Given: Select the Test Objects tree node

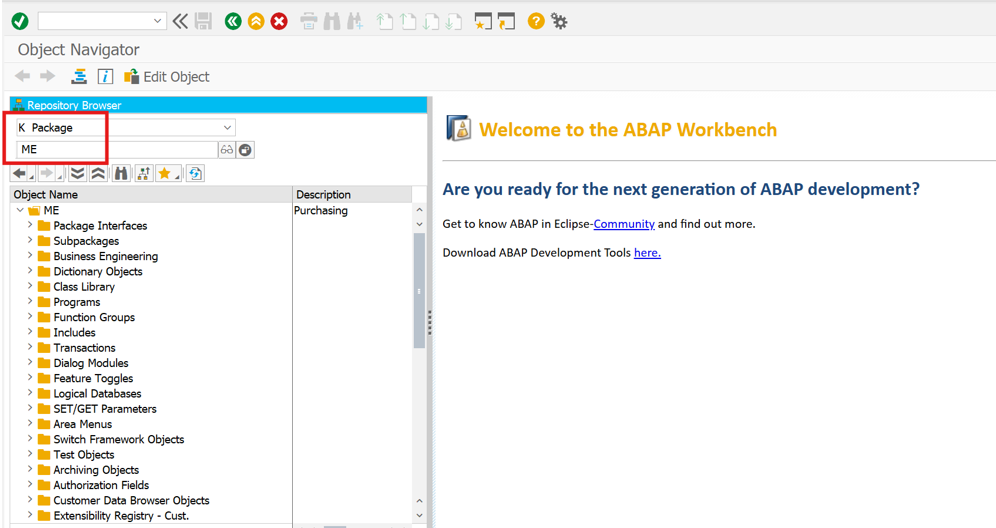Looking at the screenshot, I should point(84,454).
